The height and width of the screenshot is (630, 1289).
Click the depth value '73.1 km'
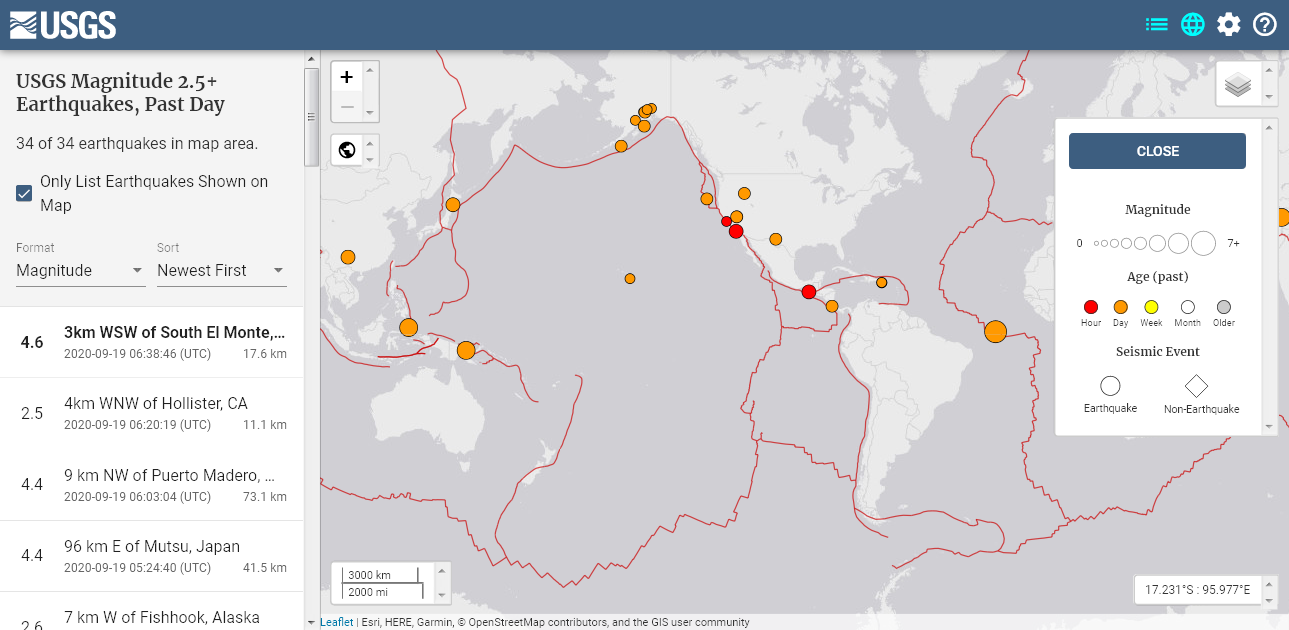[265, 497]
